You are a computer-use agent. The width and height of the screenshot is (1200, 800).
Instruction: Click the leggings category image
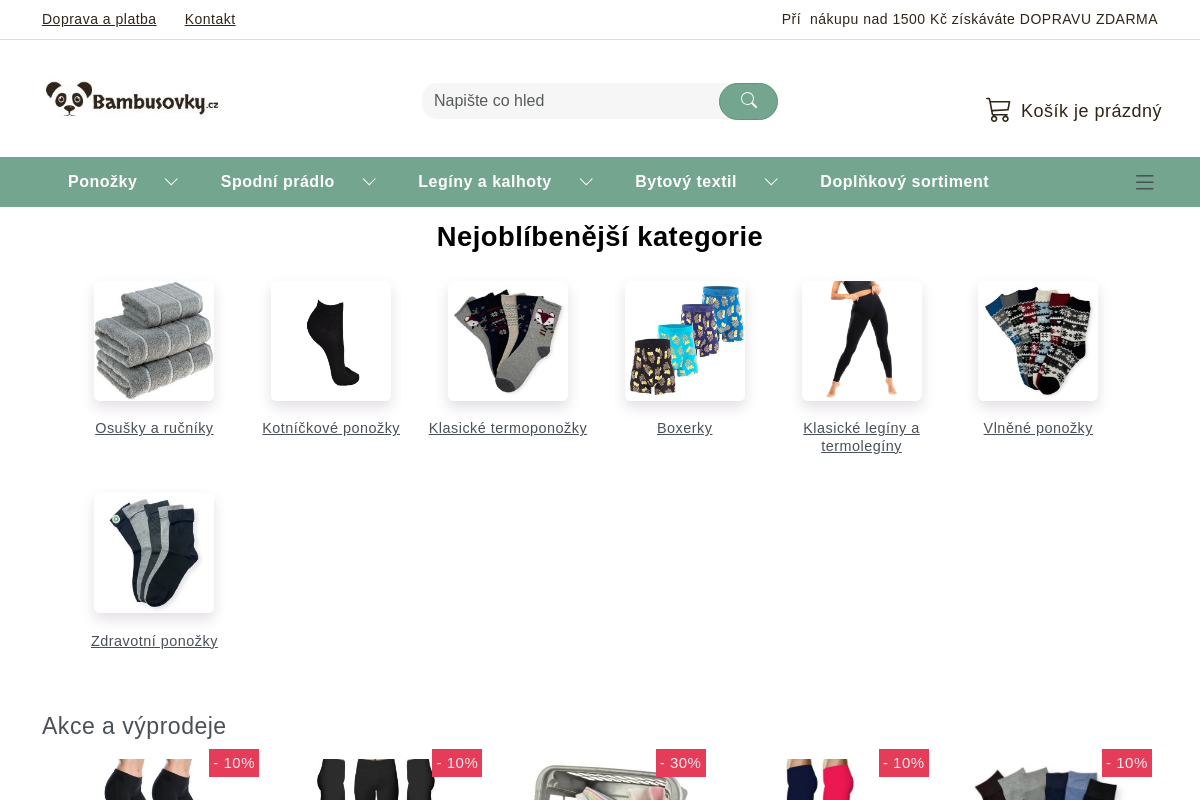click(861, 340)
